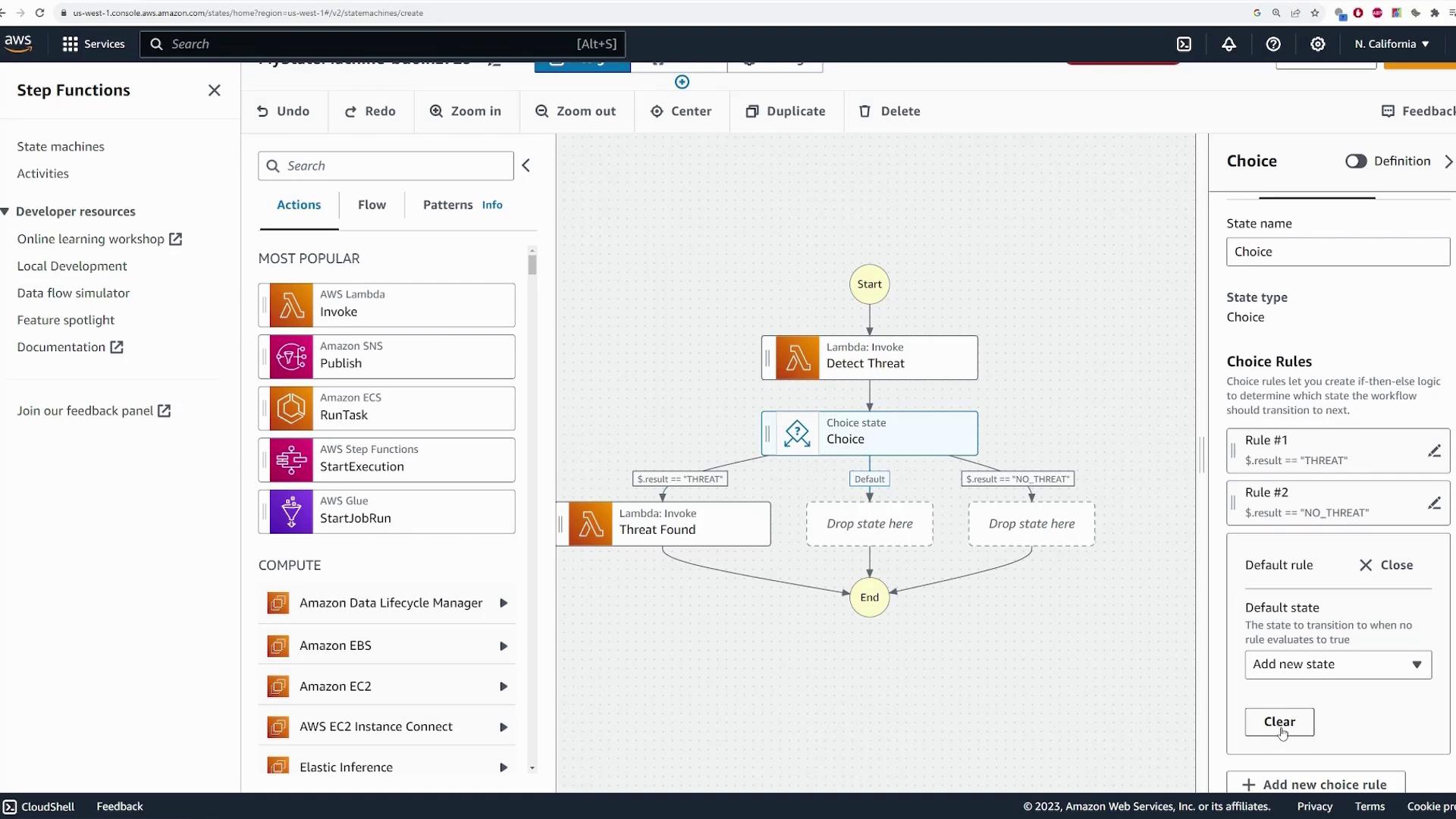Click the edit pencil for Rule #1
The width and height of the screenshot is (1456, 819).
[x=1434, y=451]
